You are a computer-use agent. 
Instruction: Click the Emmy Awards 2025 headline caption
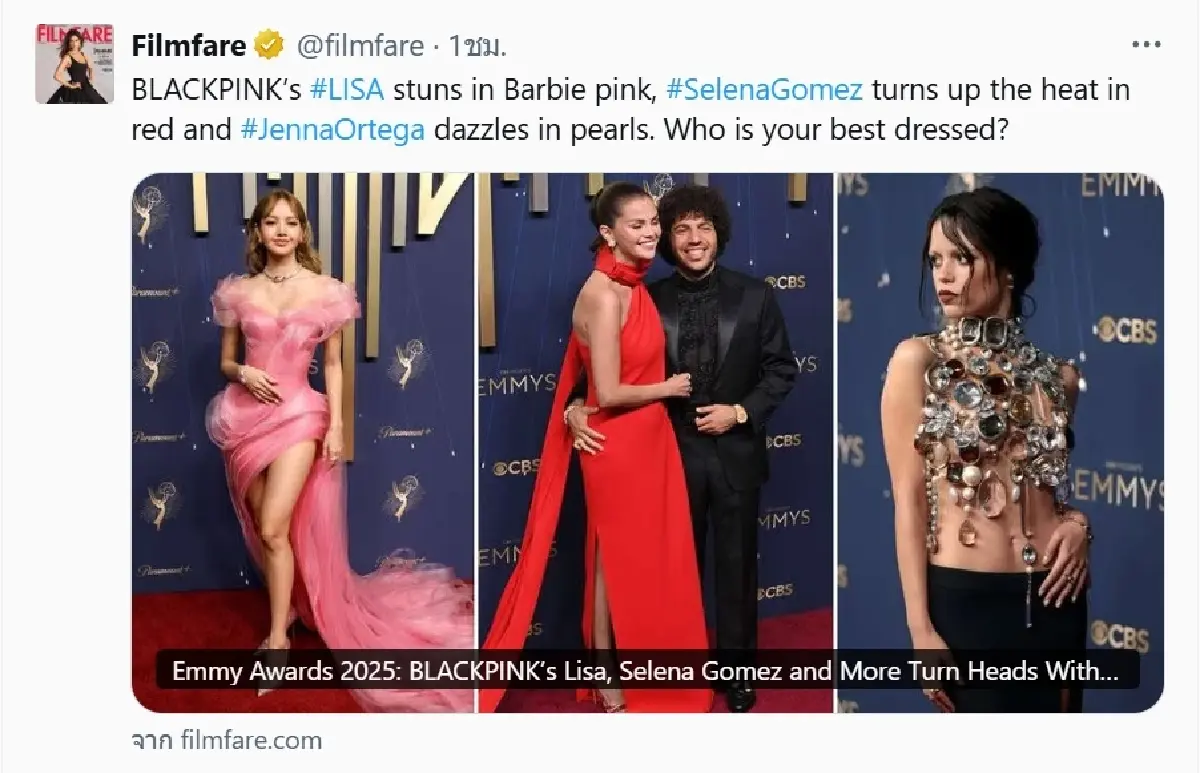coord(645,671)
